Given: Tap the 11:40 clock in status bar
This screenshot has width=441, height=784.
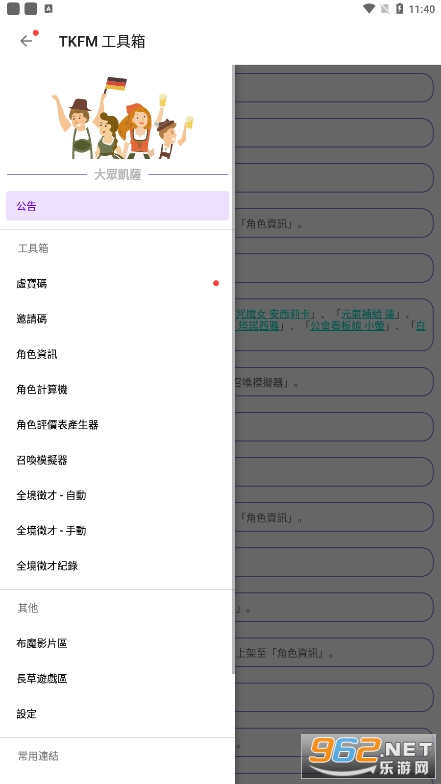Looking at the screenshot, I should click(x=422, y=9).
